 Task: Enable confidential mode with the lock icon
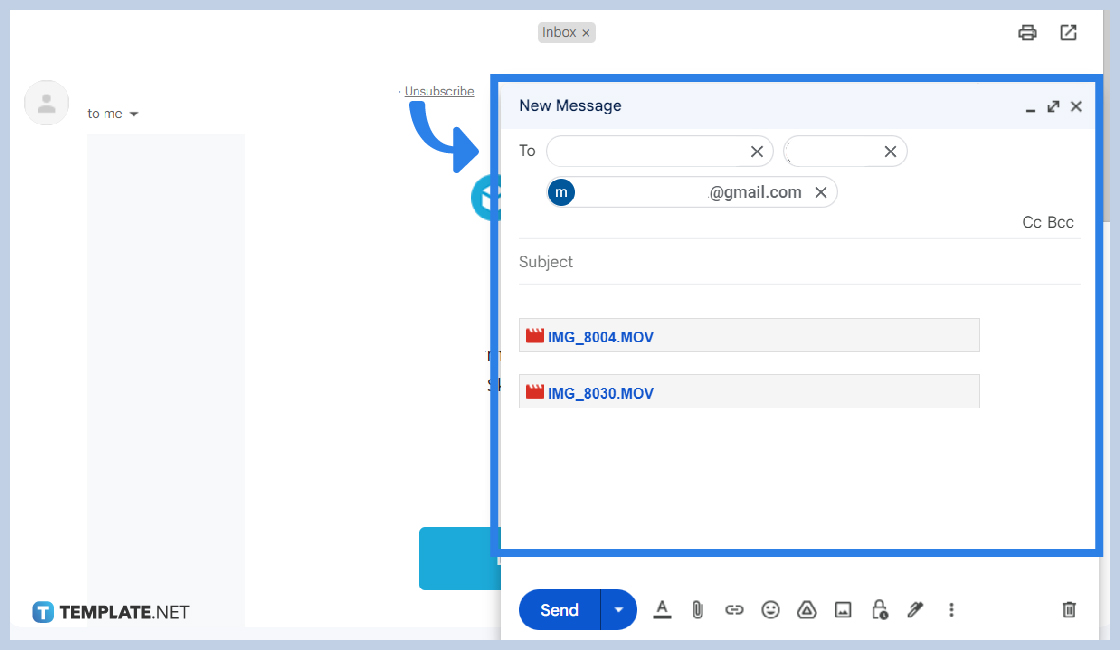click(x=879, y=609)
